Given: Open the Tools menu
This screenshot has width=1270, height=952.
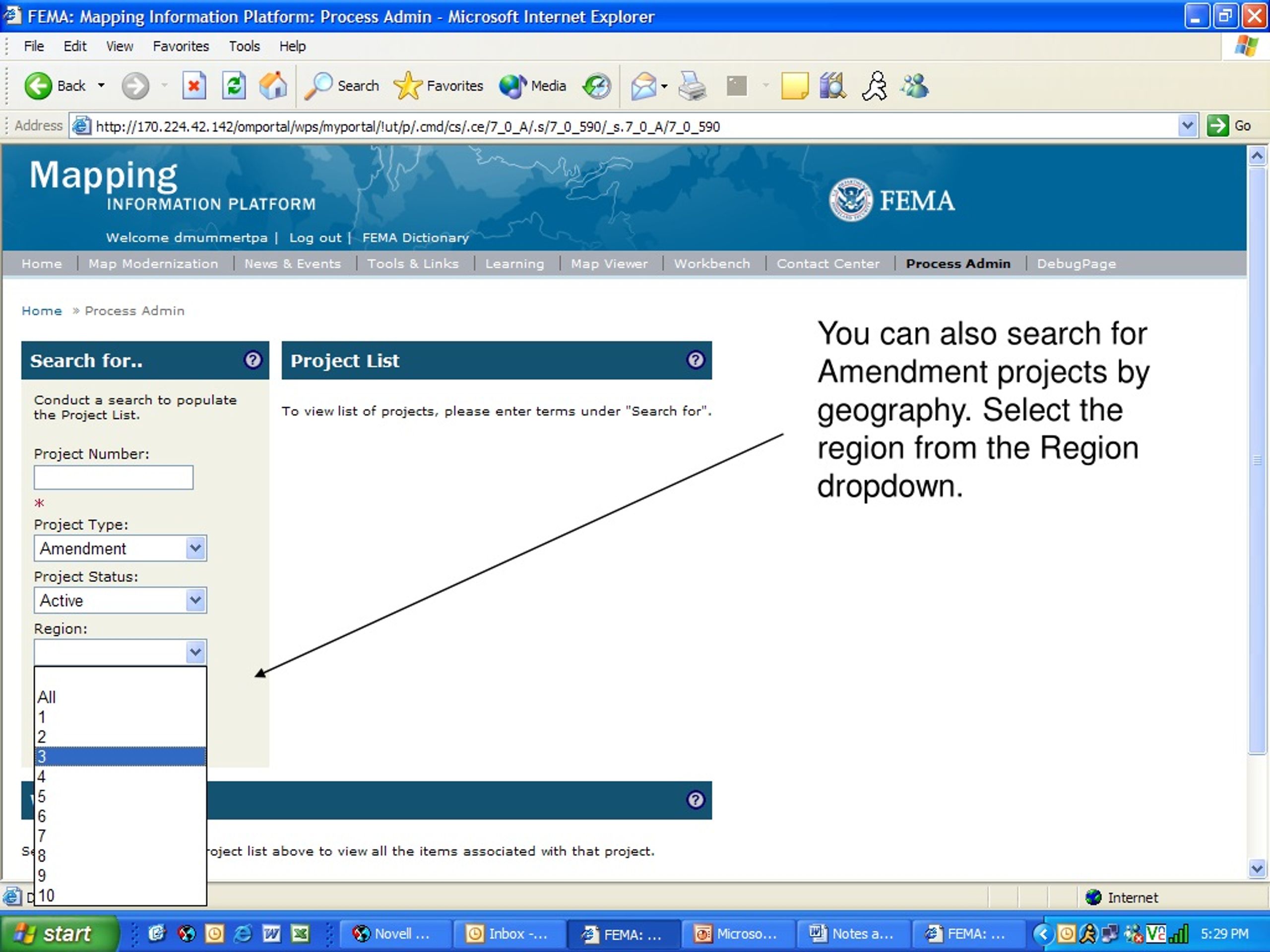Looking at the screenshot, I should click(244, 46).
